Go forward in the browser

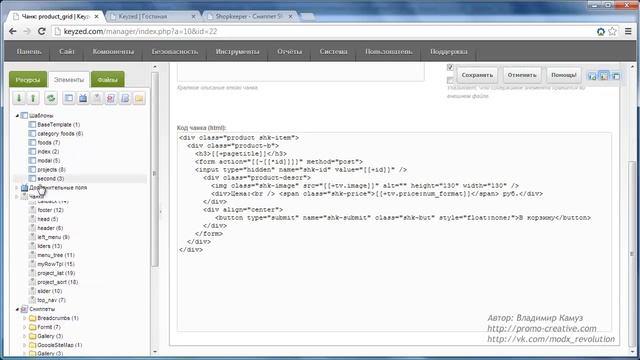[27, 31]
